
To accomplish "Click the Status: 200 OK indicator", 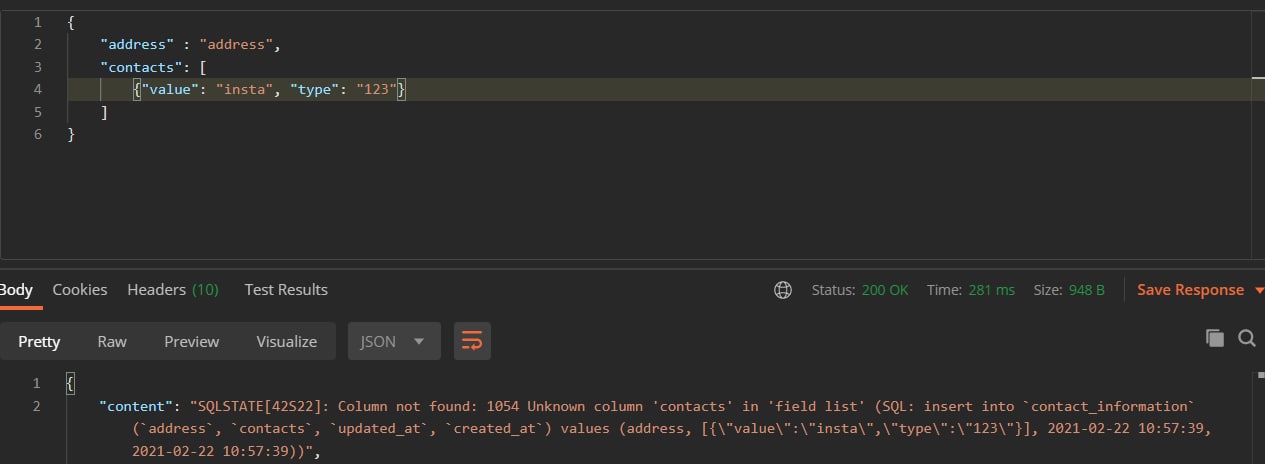I will (860, 290).
